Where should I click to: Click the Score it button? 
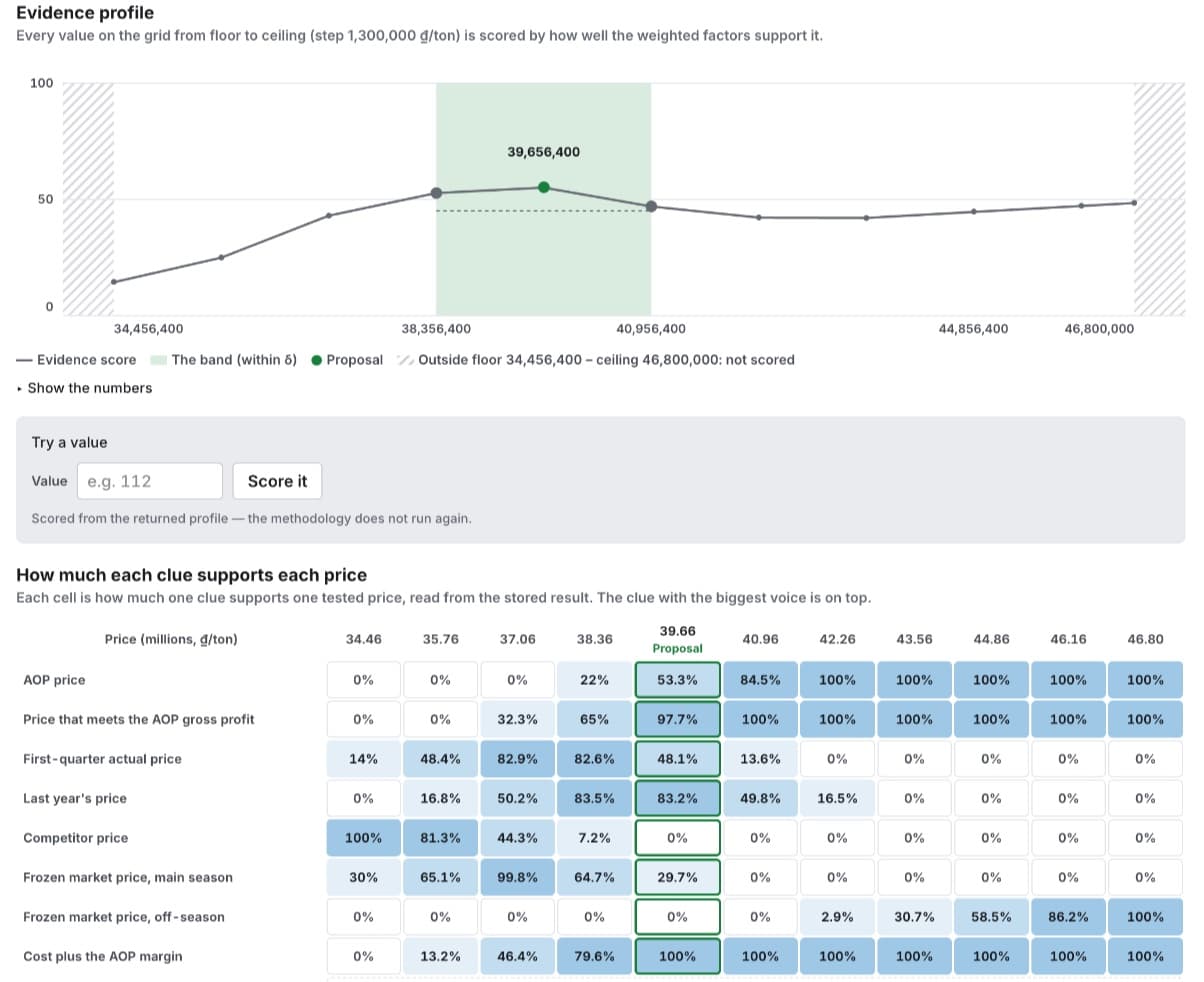[x=277, y=481]
